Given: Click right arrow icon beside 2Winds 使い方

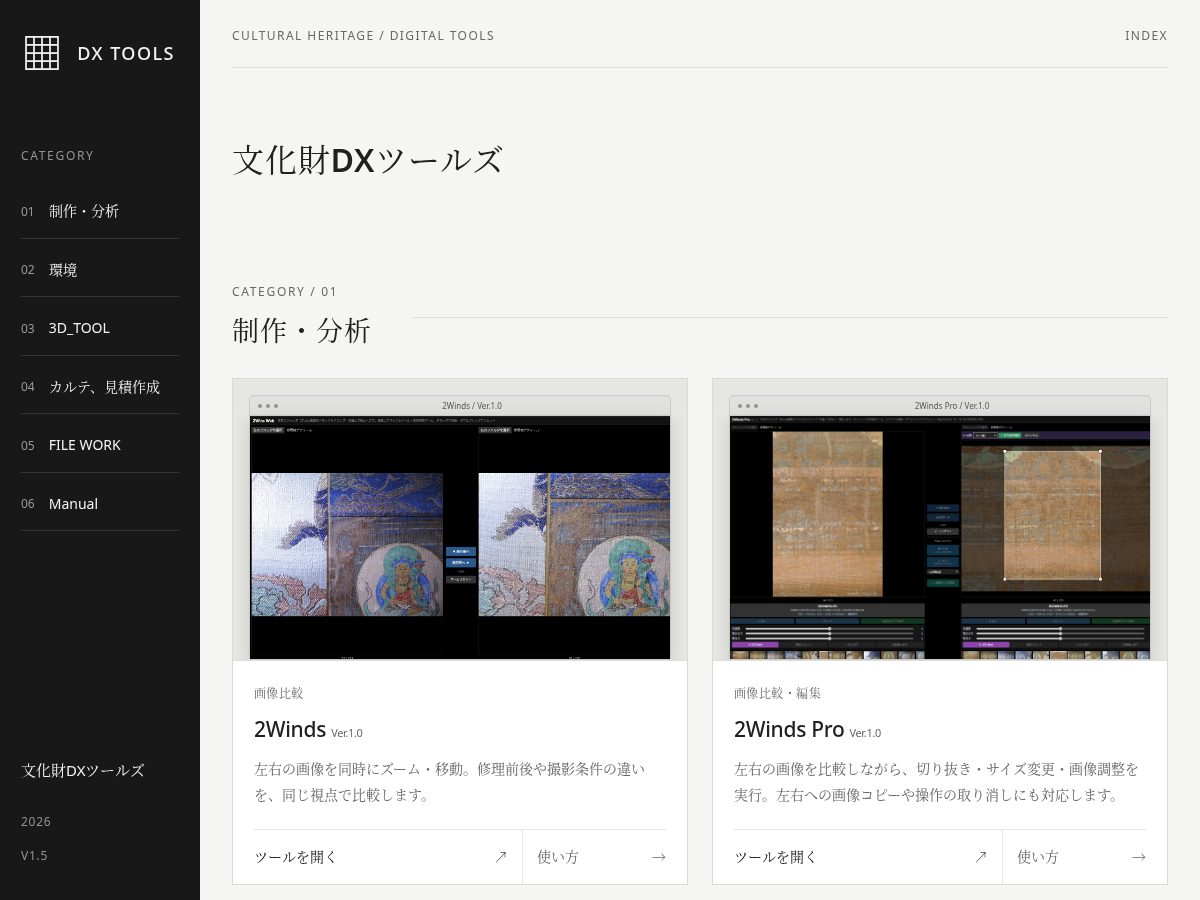Looking at the screenshot, I should (658, 857).
